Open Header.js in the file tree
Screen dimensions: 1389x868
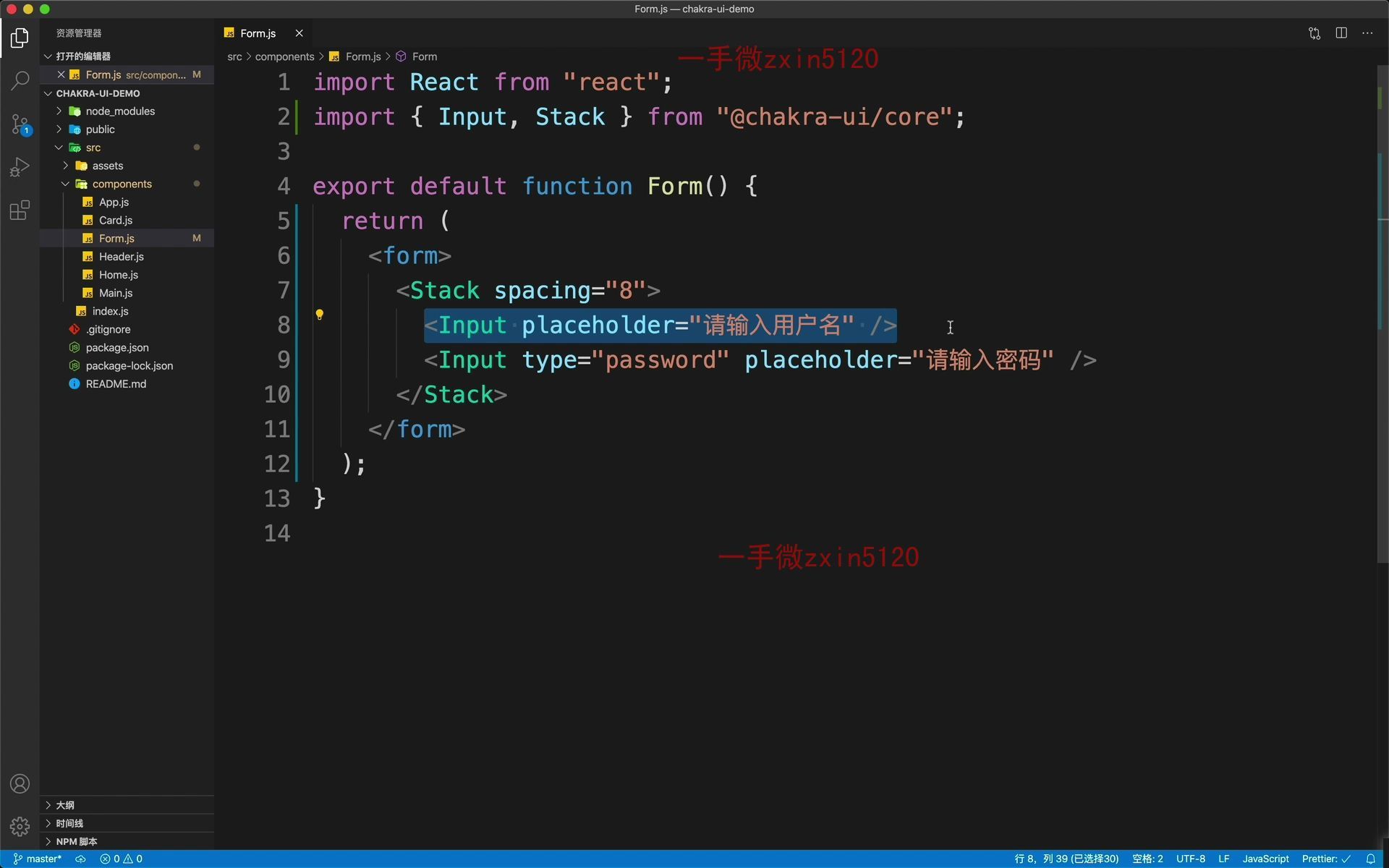[x=127, y=257]
